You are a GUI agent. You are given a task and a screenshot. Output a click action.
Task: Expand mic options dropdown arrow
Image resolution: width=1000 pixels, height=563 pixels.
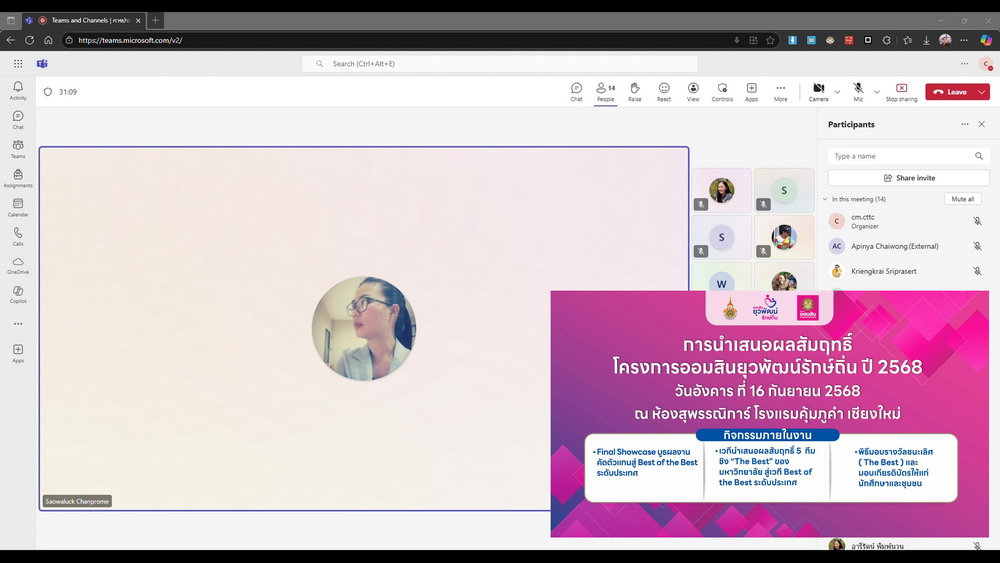click(877, 92)
